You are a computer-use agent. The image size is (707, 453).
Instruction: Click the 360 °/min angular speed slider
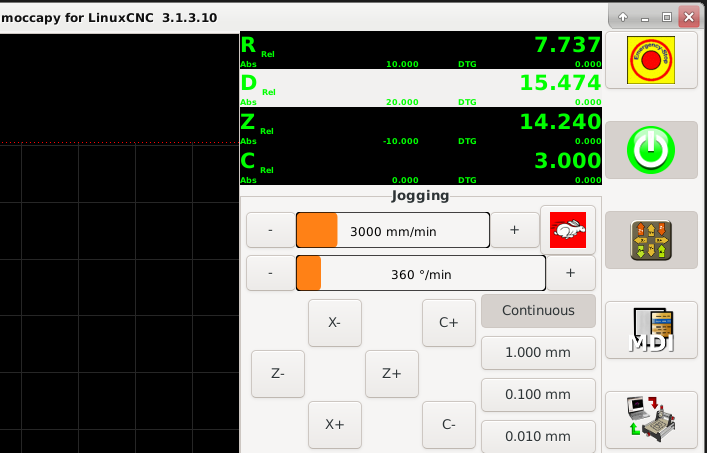420,273
